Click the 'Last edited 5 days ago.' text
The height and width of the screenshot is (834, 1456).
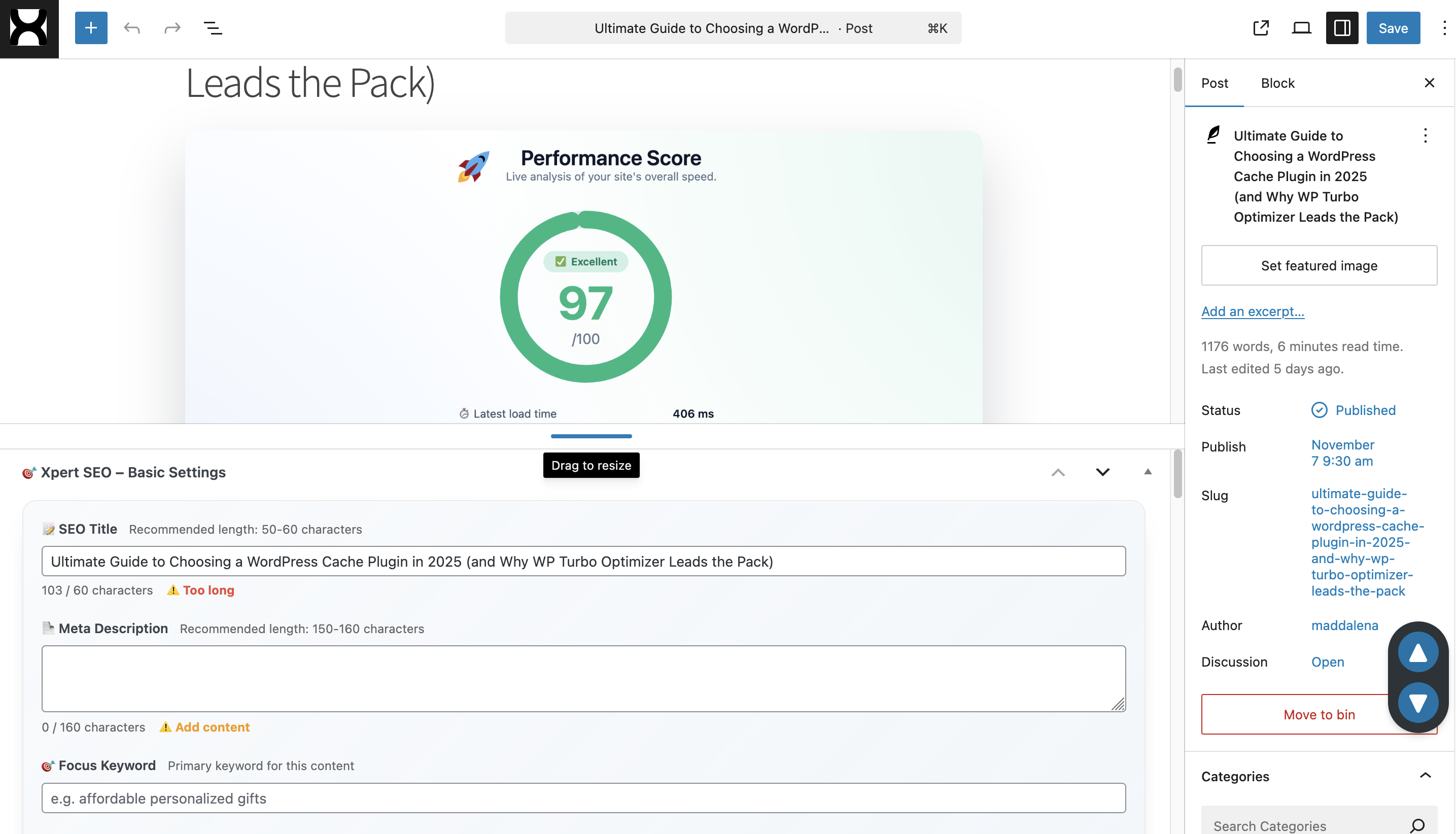1272,369
